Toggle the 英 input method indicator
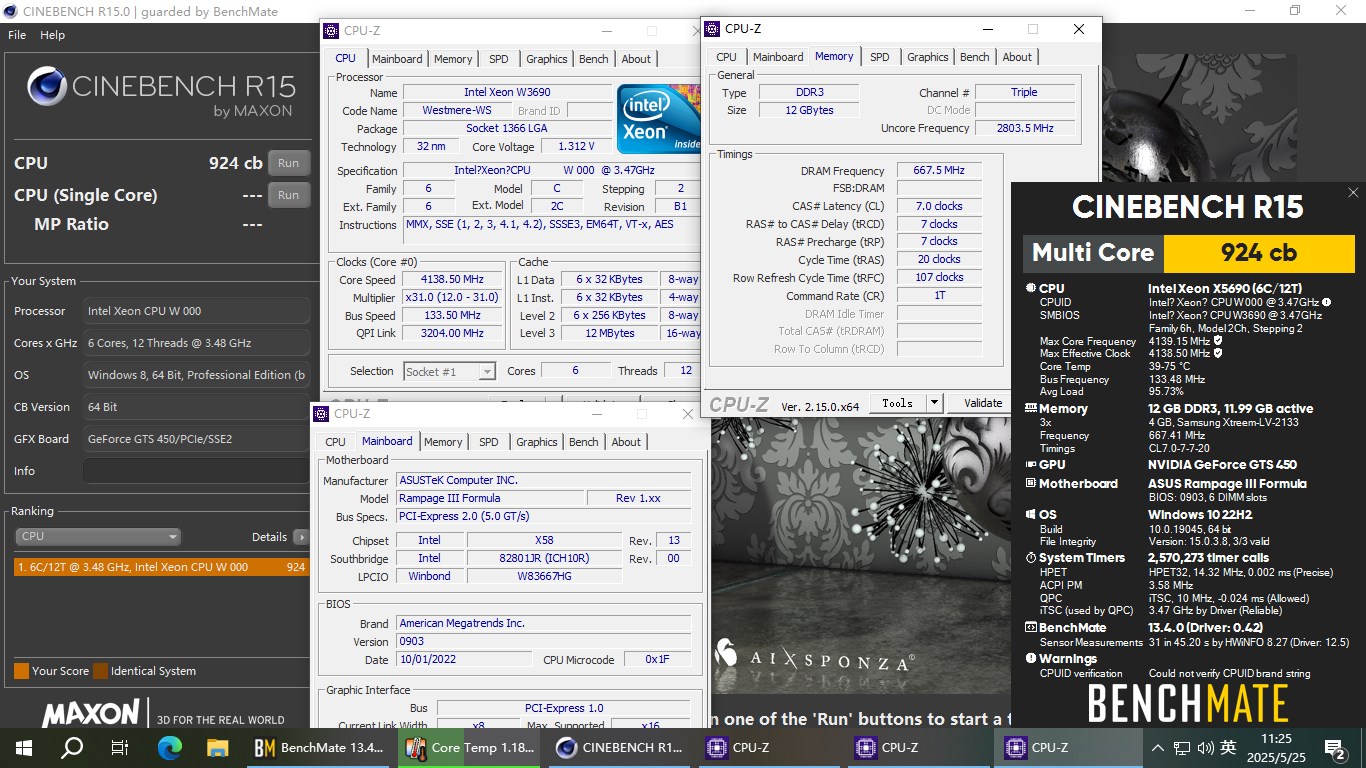Screen dimensions: 1366x768 click(x=1228, y=747)
